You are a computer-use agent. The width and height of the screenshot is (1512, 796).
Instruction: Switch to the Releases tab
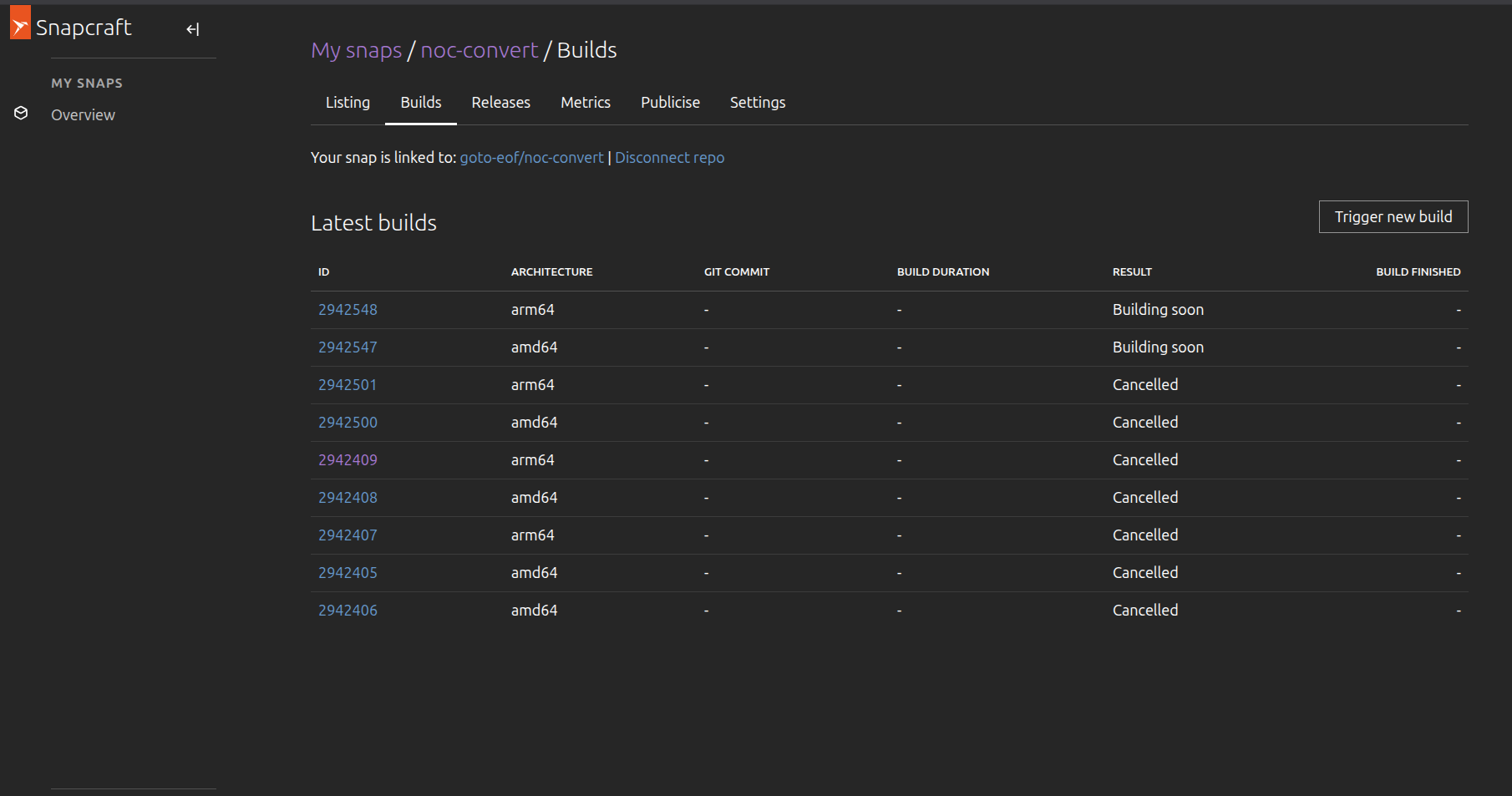coord(500,103)
